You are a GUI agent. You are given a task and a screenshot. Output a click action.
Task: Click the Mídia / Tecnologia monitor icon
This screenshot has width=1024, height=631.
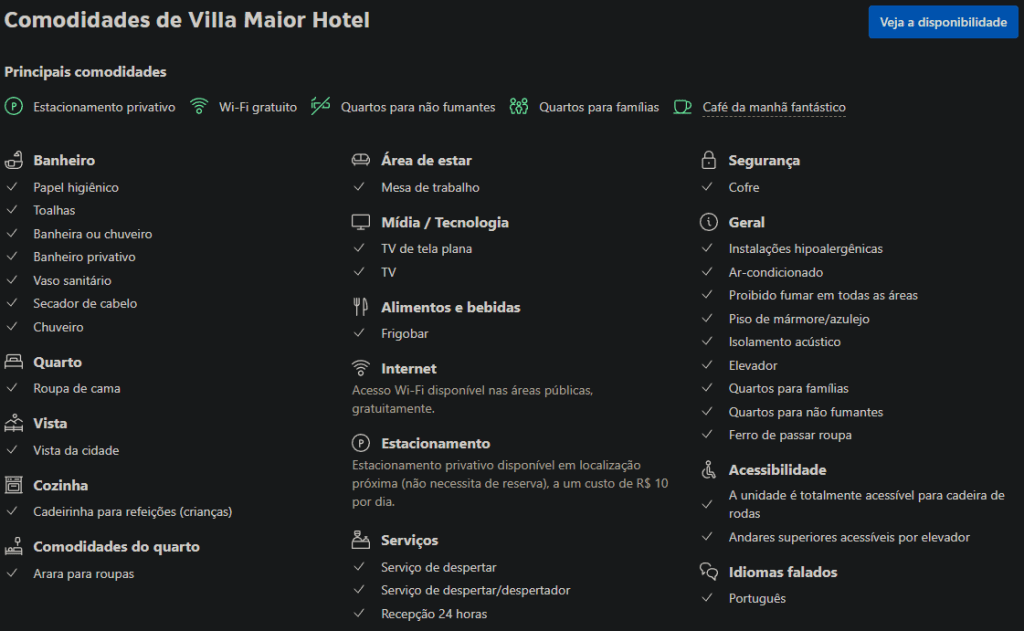coord(361,222)
